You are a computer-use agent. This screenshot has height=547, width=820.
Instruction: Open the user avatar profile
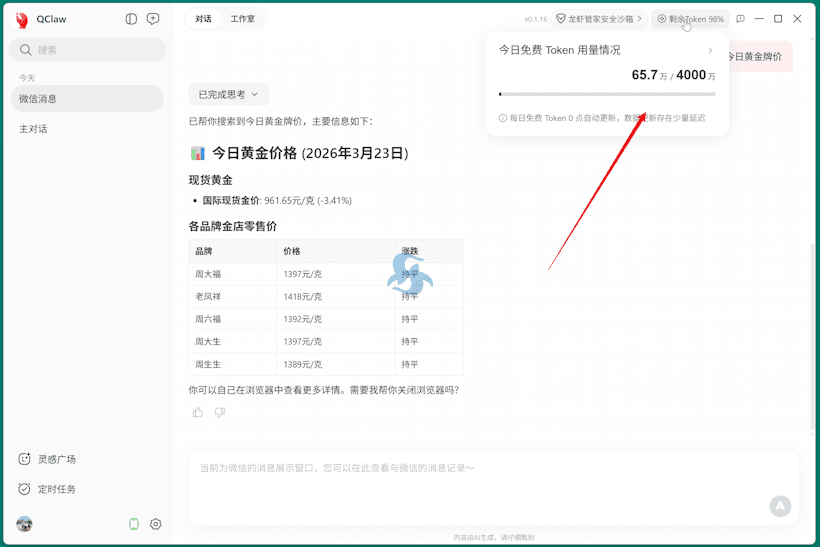(24, 523)
